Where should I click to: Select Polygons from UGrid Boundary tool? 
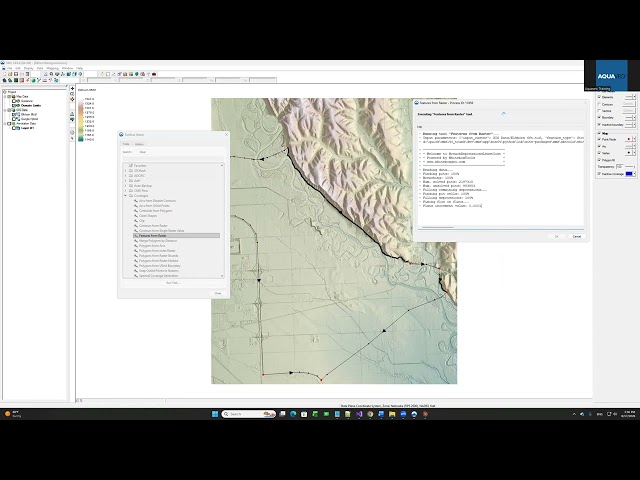(x=159, y=266)
